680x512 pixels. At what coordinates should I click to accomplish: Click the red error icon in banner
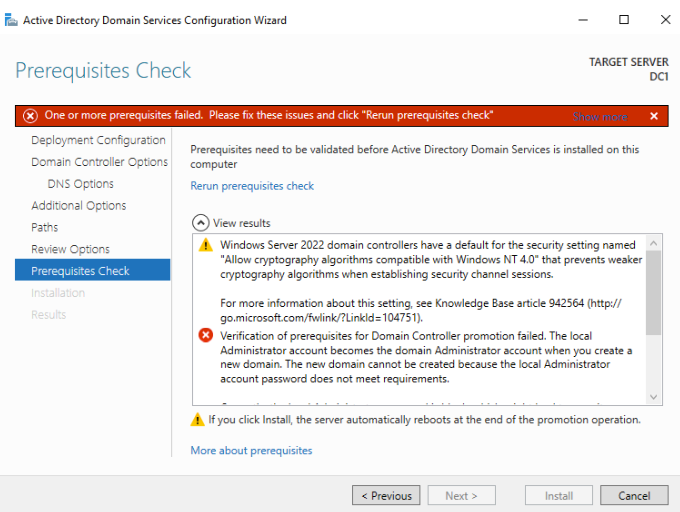tap(30, 116)
